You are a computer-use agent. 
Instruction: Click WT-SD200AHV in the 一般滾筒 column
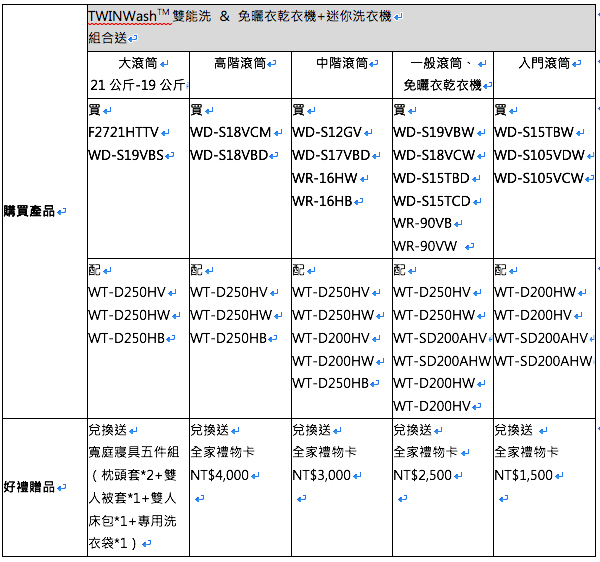(440, 339)
